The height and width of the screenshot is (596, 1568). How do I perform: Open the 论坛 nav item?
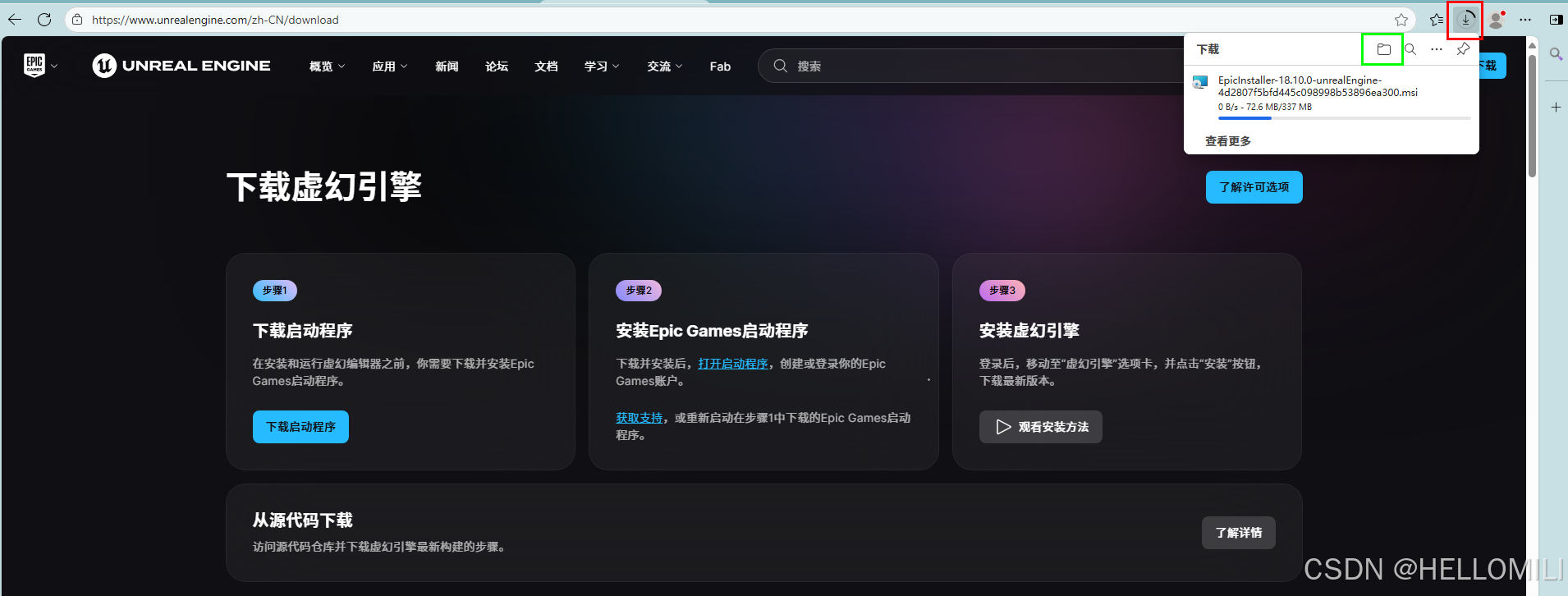pyautogui.click(x=497, y=66)
